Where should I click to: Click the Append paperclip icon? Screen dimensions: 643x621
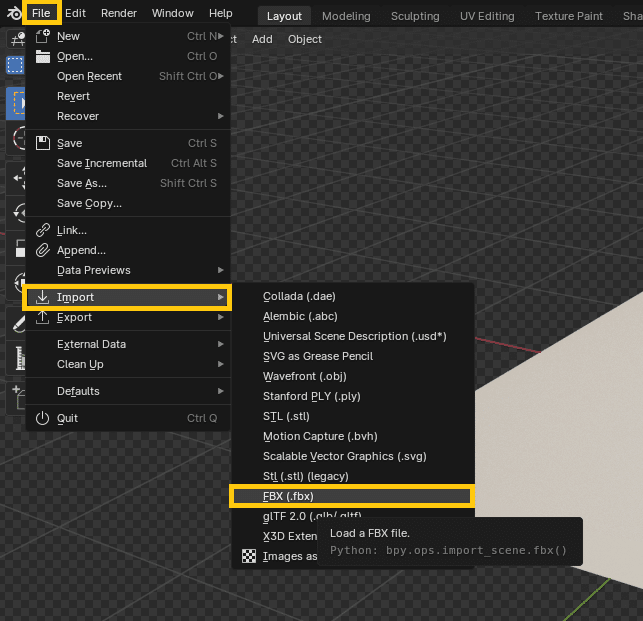coord(42,250)
